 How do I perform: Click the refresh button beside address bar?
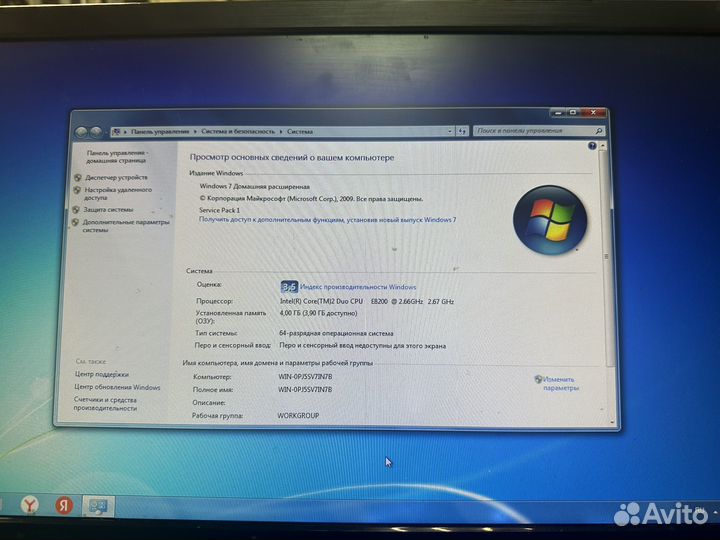(462, 131)
